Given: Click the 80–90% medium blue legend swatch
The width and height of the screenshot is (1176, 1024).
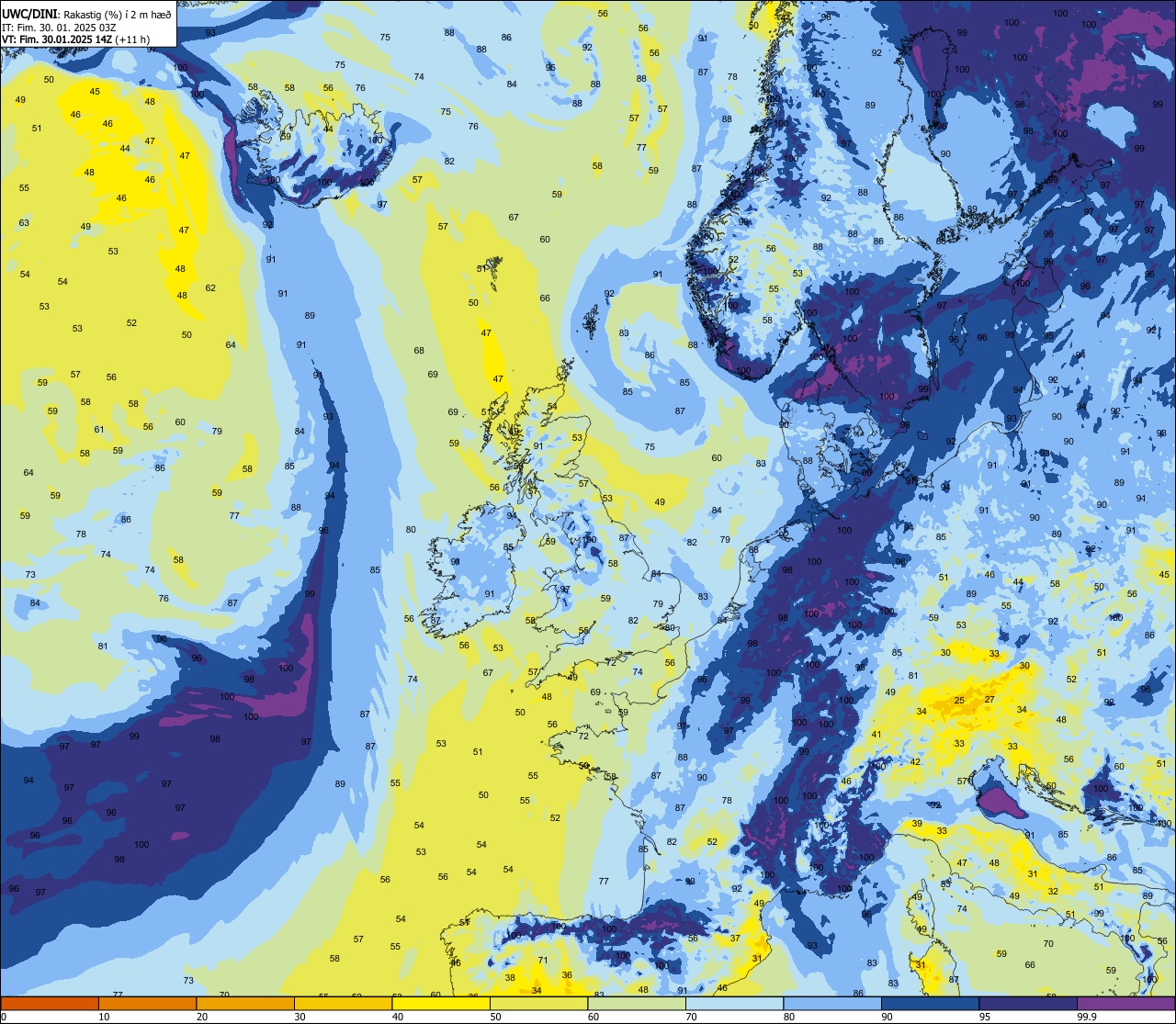Looking at the screenshot, I should tap(832, 1003).
